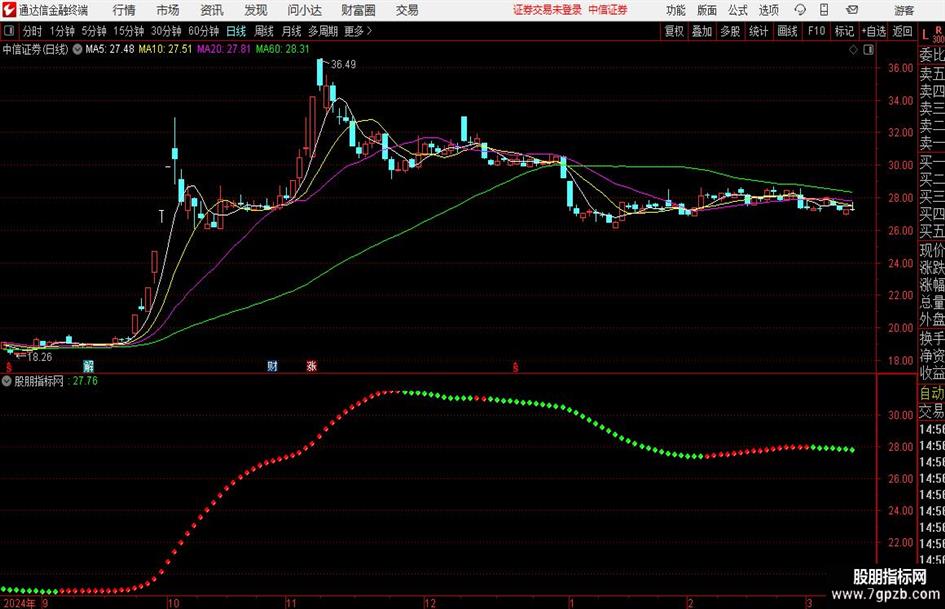Open the 版面 menu
This screenshot has width=945, height=609.
pos(706,10)
